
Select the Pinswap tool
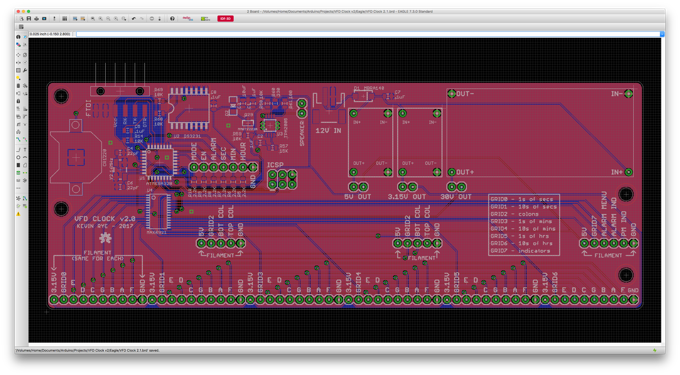[18, 93]
